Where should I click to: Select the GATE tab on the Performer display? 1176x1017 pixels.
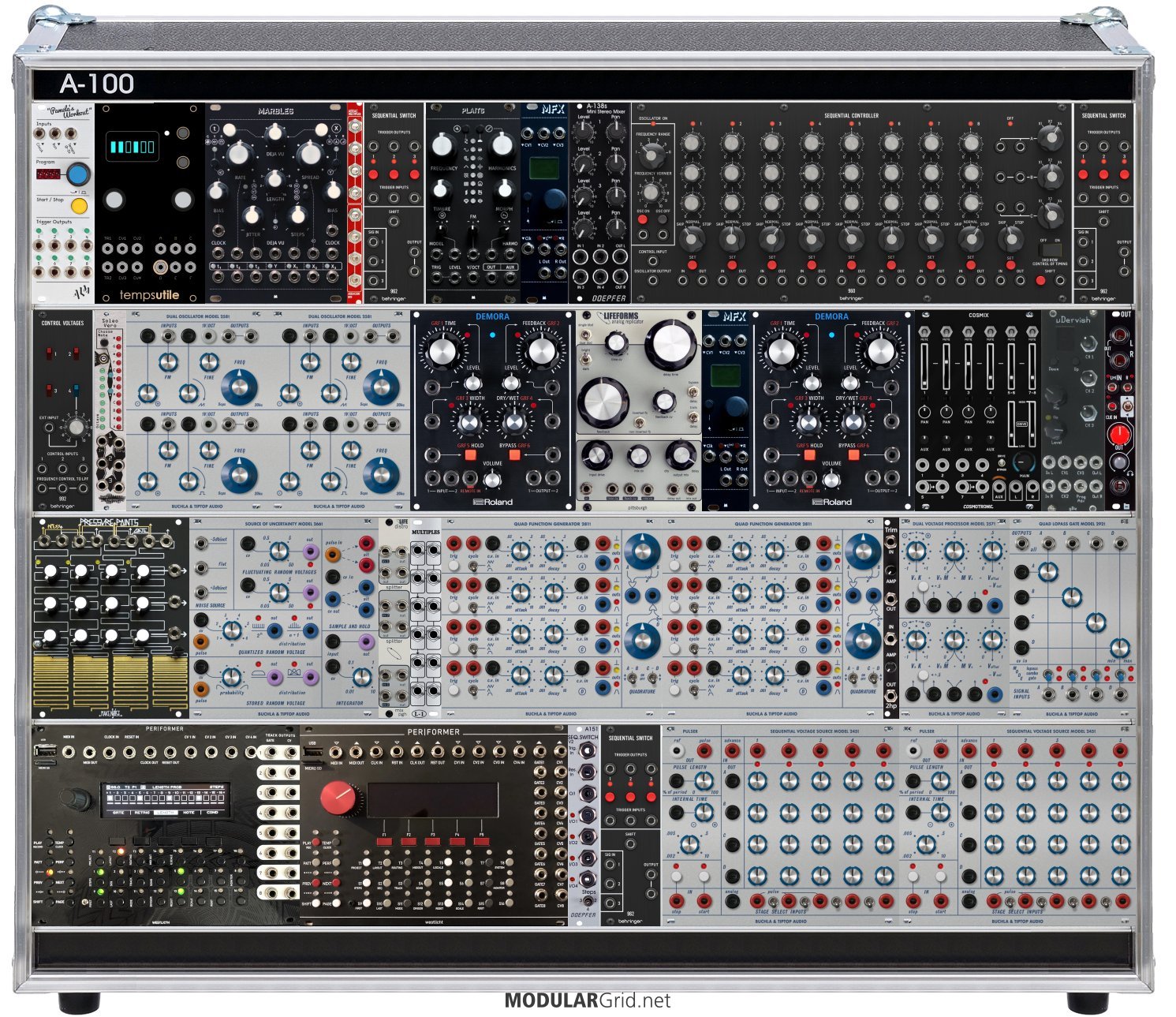pyautogui.click(x=118, y=812)
